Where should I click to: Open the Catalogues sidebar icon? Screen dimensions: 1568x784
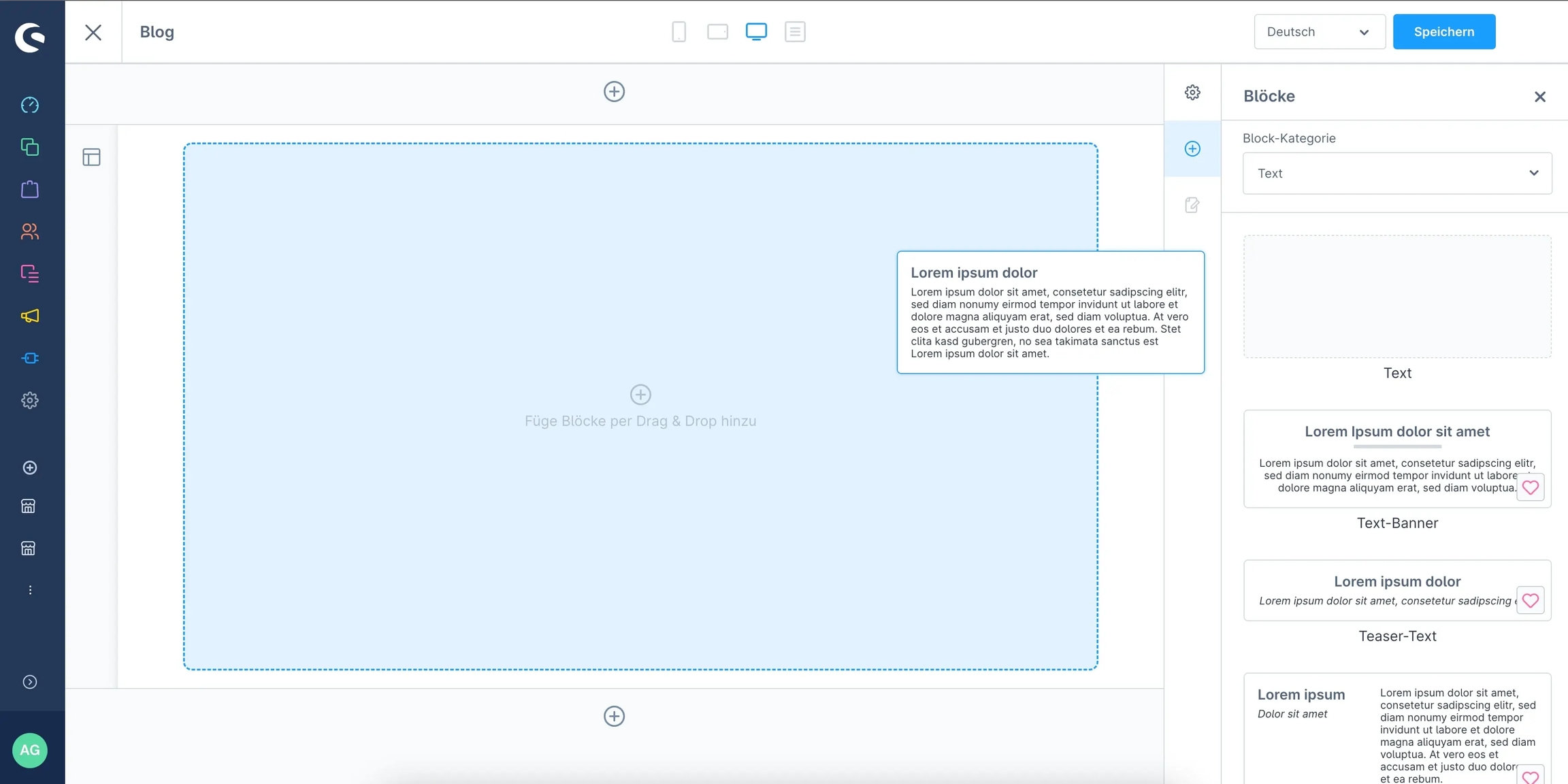[x=30, y=147]
